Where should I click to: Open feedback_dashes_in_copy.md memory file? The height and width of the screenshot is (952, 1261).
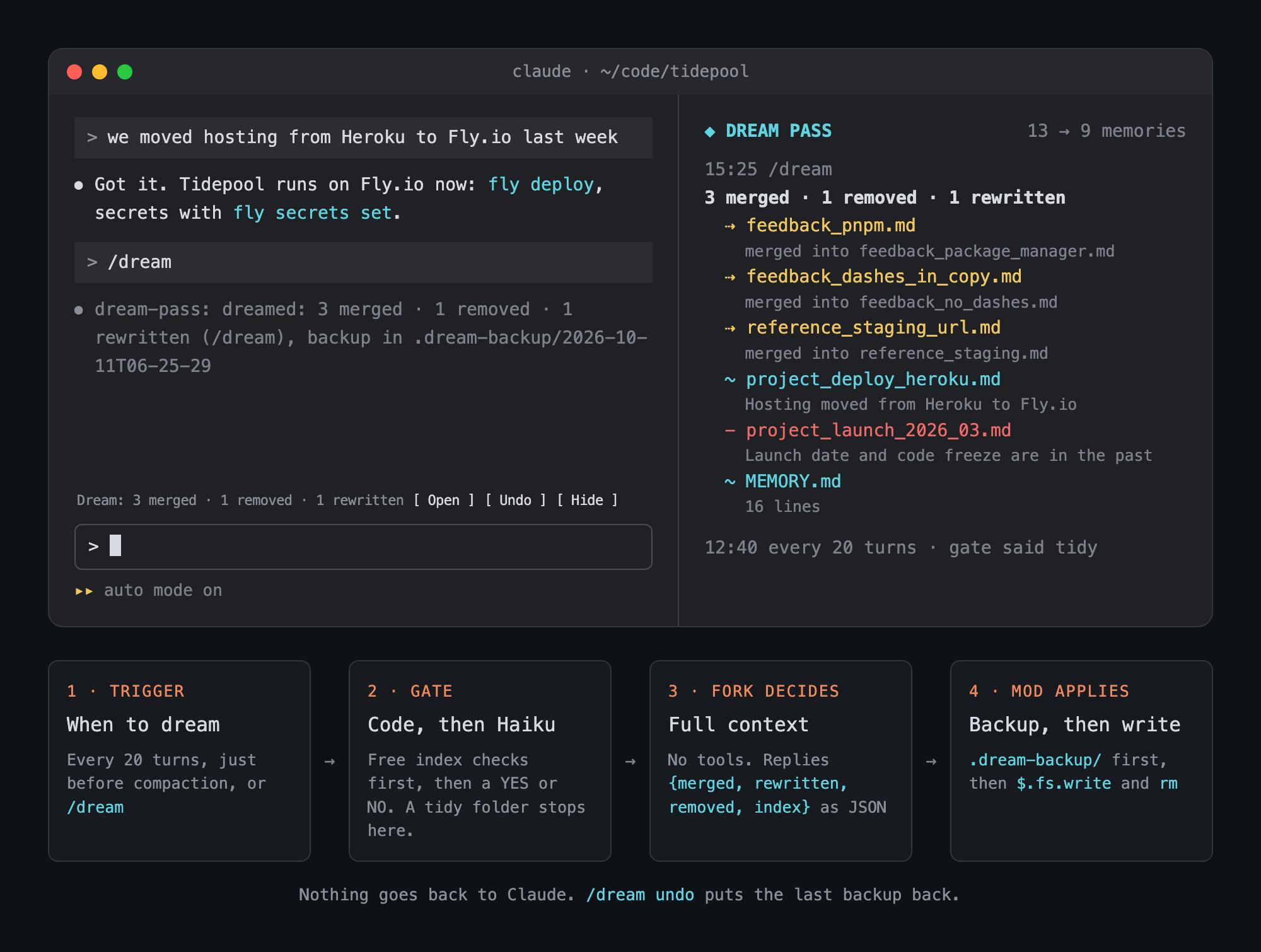pos(884,277)
